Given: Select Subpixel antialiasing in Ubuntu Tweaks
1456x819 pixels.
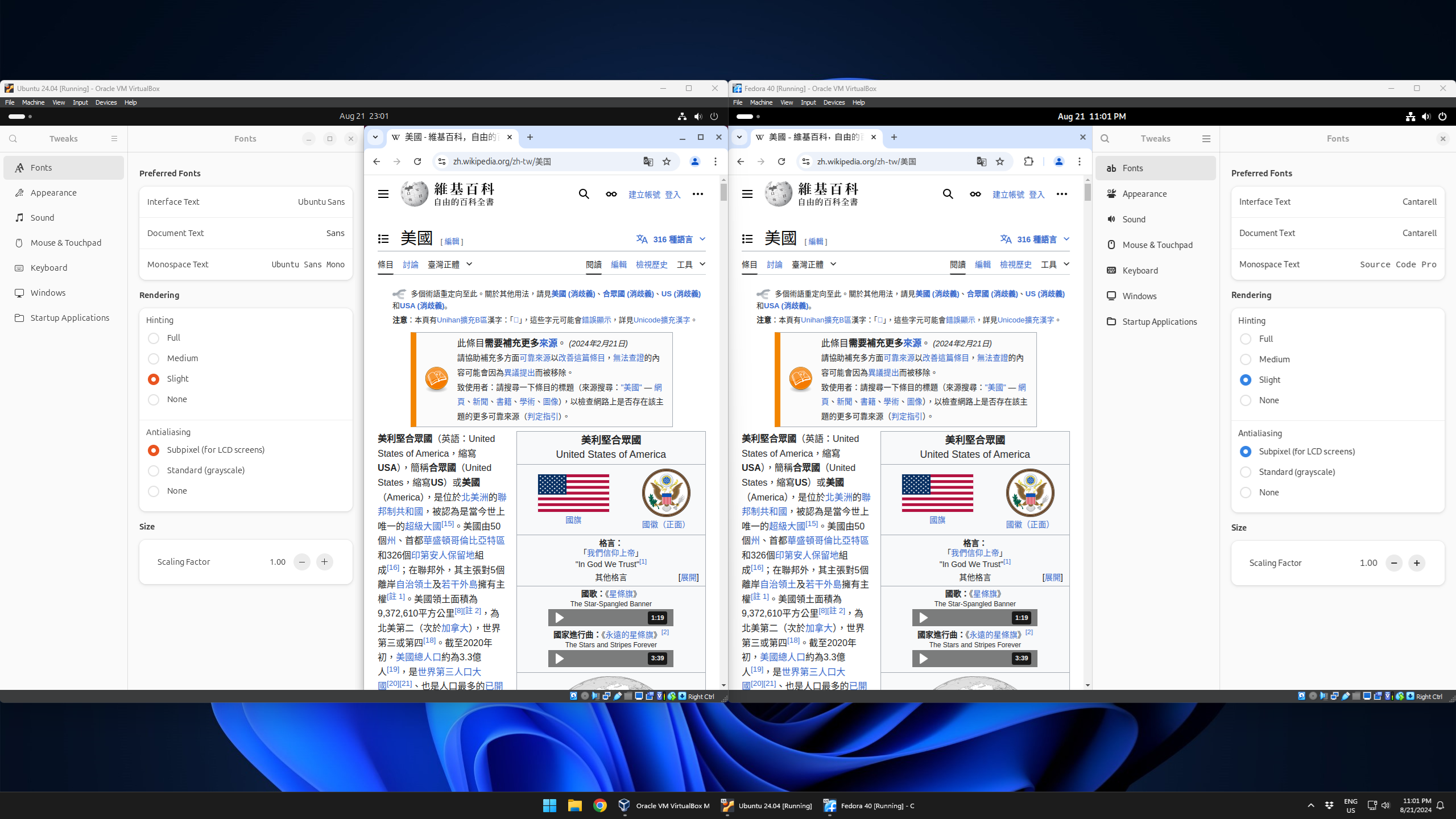Looking at the screenshot, I should point(154,450).
